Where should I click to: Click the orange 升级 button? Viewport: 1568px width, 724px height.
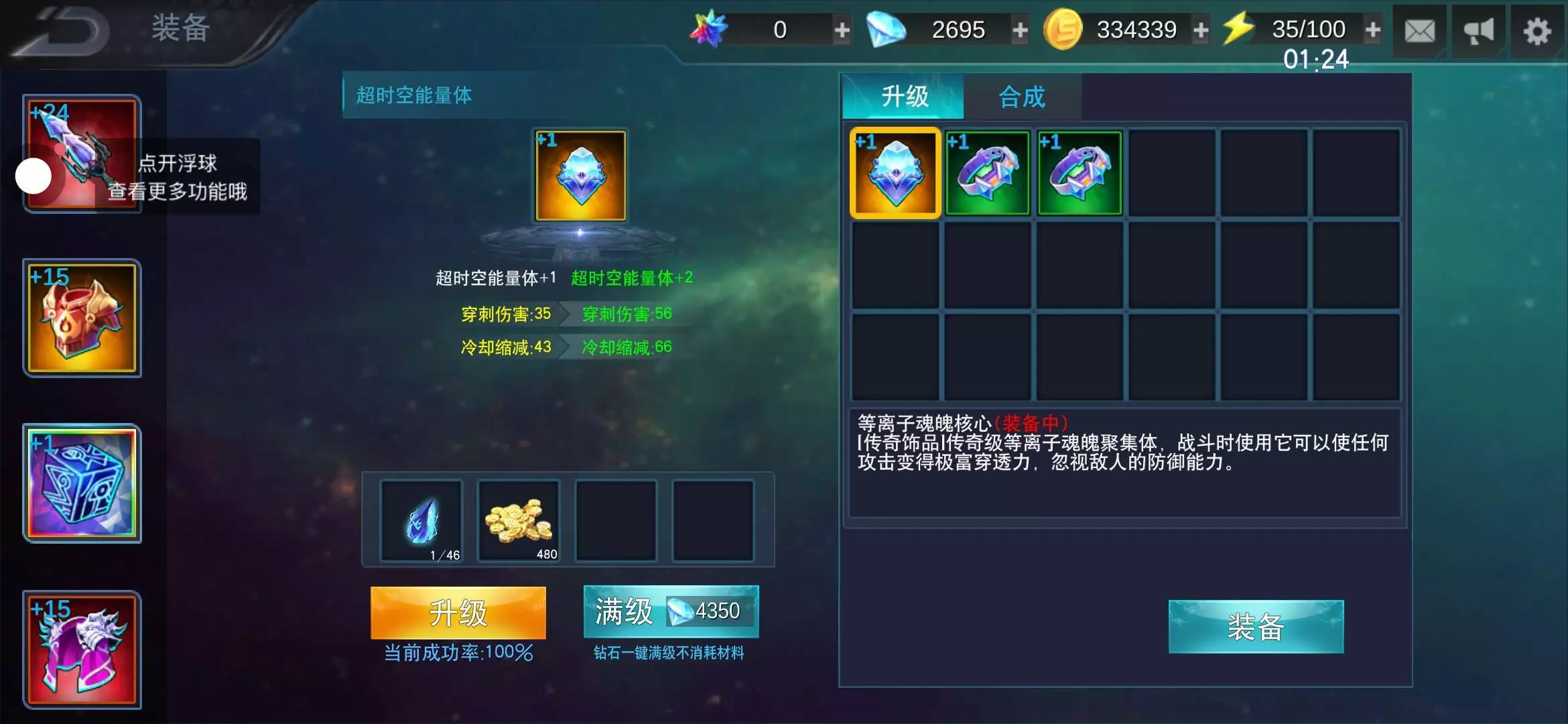(x=458, y=613)
